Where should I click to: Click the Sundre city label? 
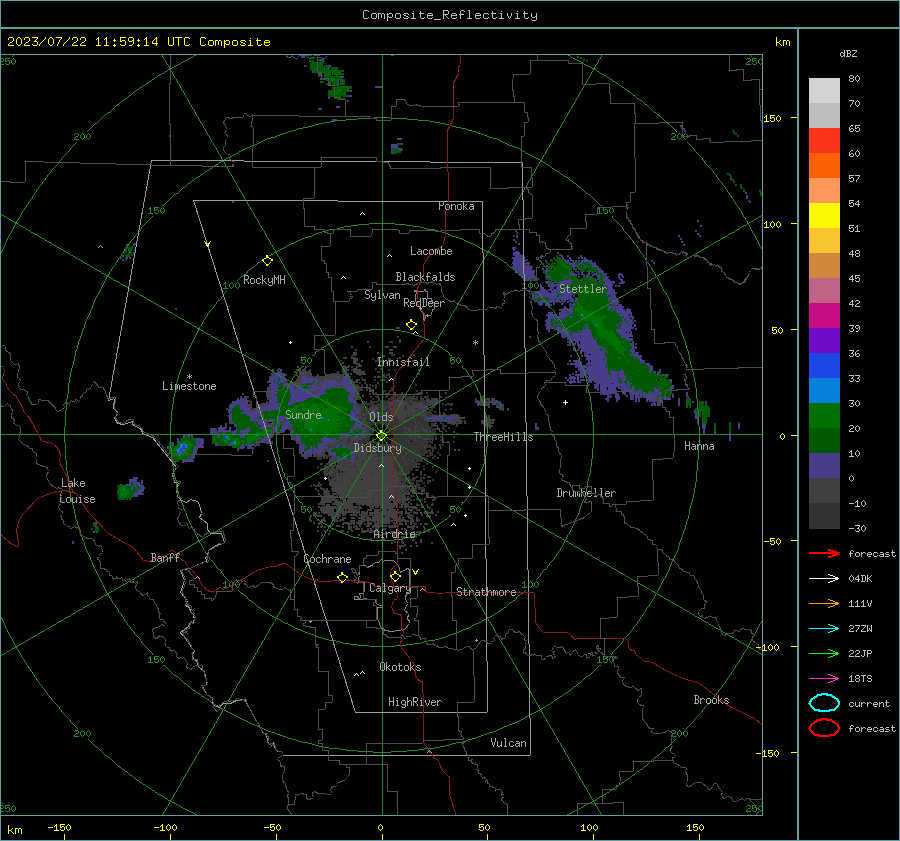tap(303, 414)
